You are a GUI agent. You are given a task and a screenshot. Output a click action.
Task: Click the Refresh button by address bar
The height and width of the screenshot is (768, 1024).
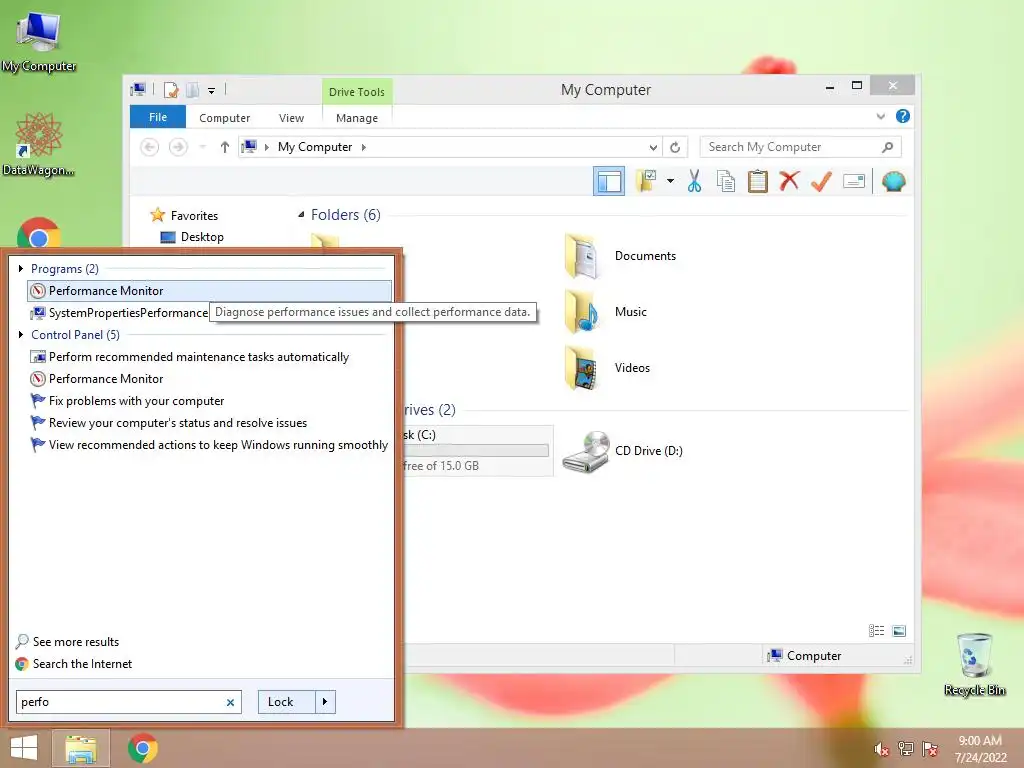pos(675,147)
